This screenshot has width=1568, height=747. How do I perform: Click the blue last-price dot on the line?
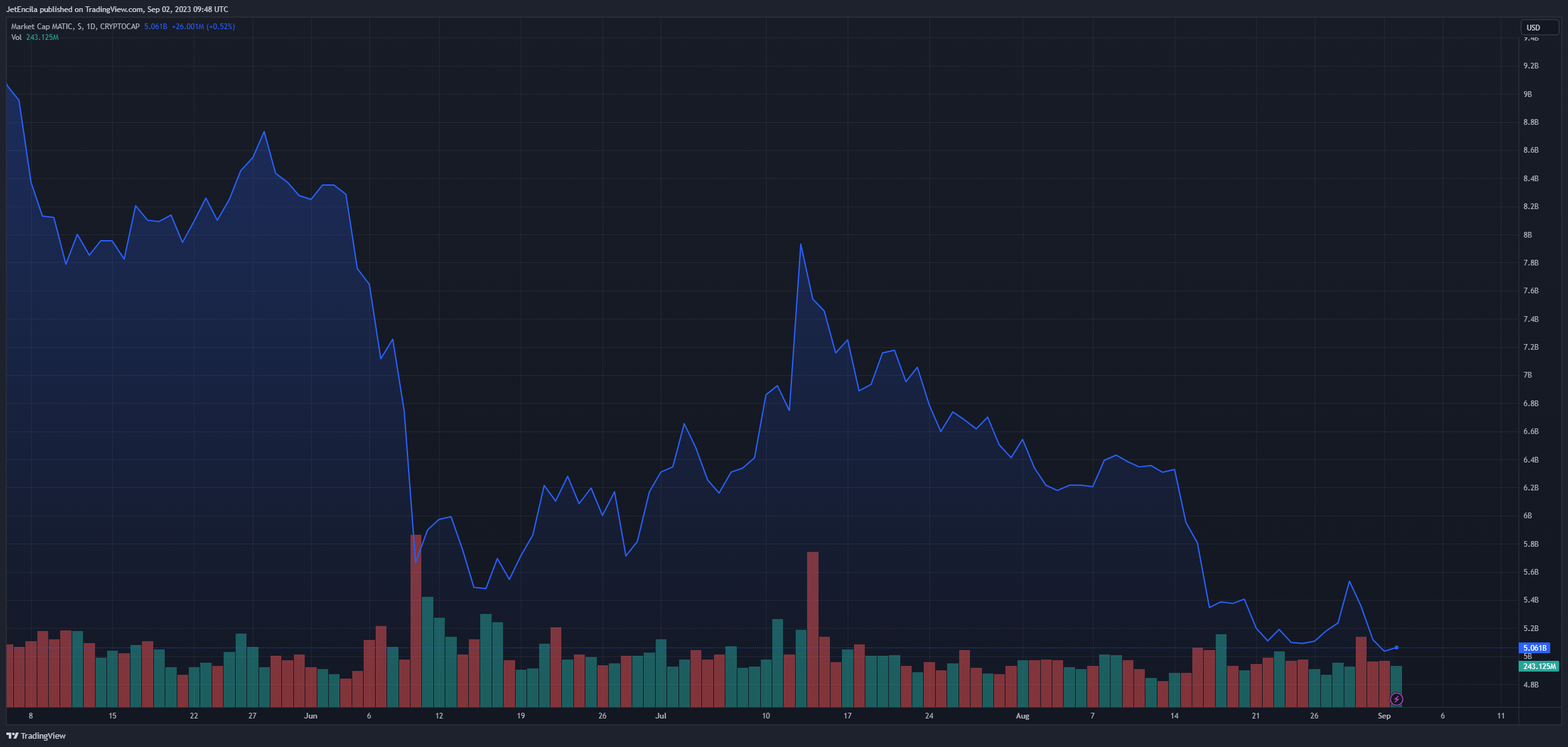click(x=1396, y=648)
